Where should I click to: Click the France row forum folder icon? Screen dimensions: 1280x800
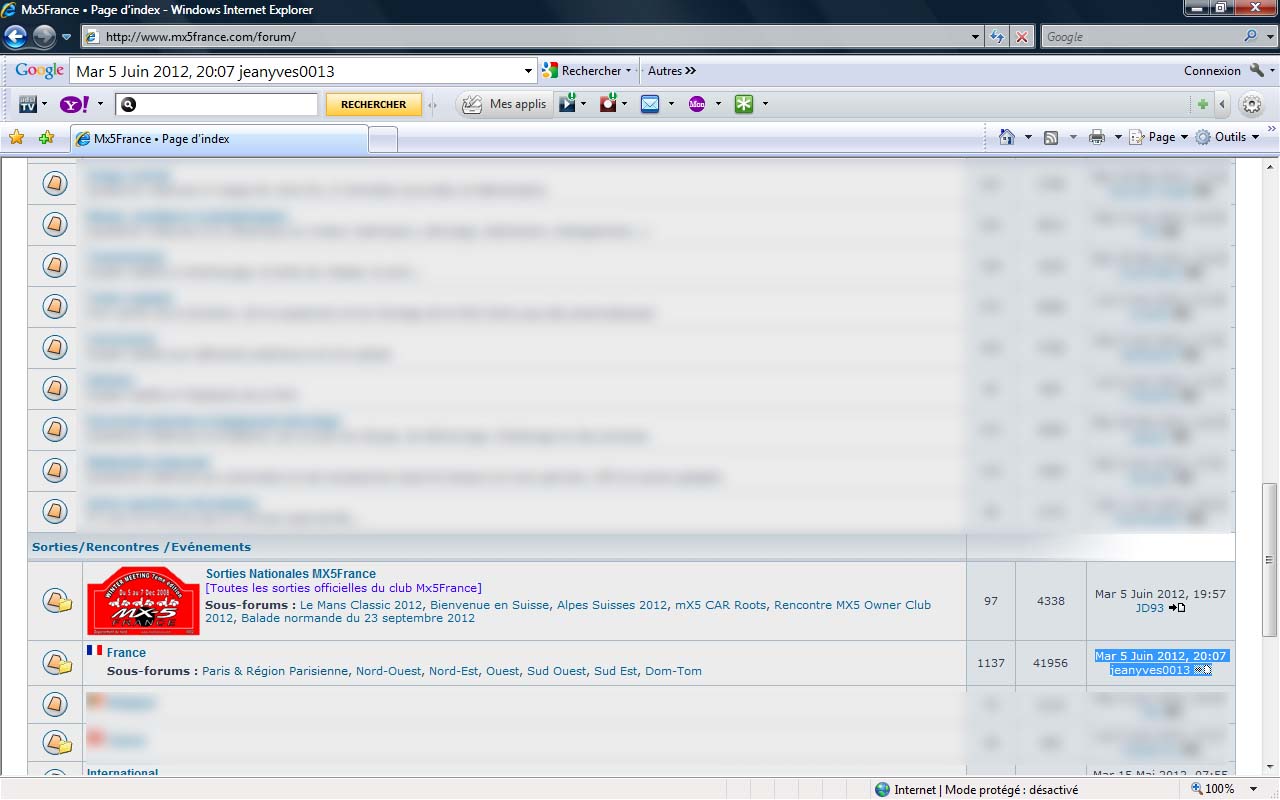coord(57,662)
